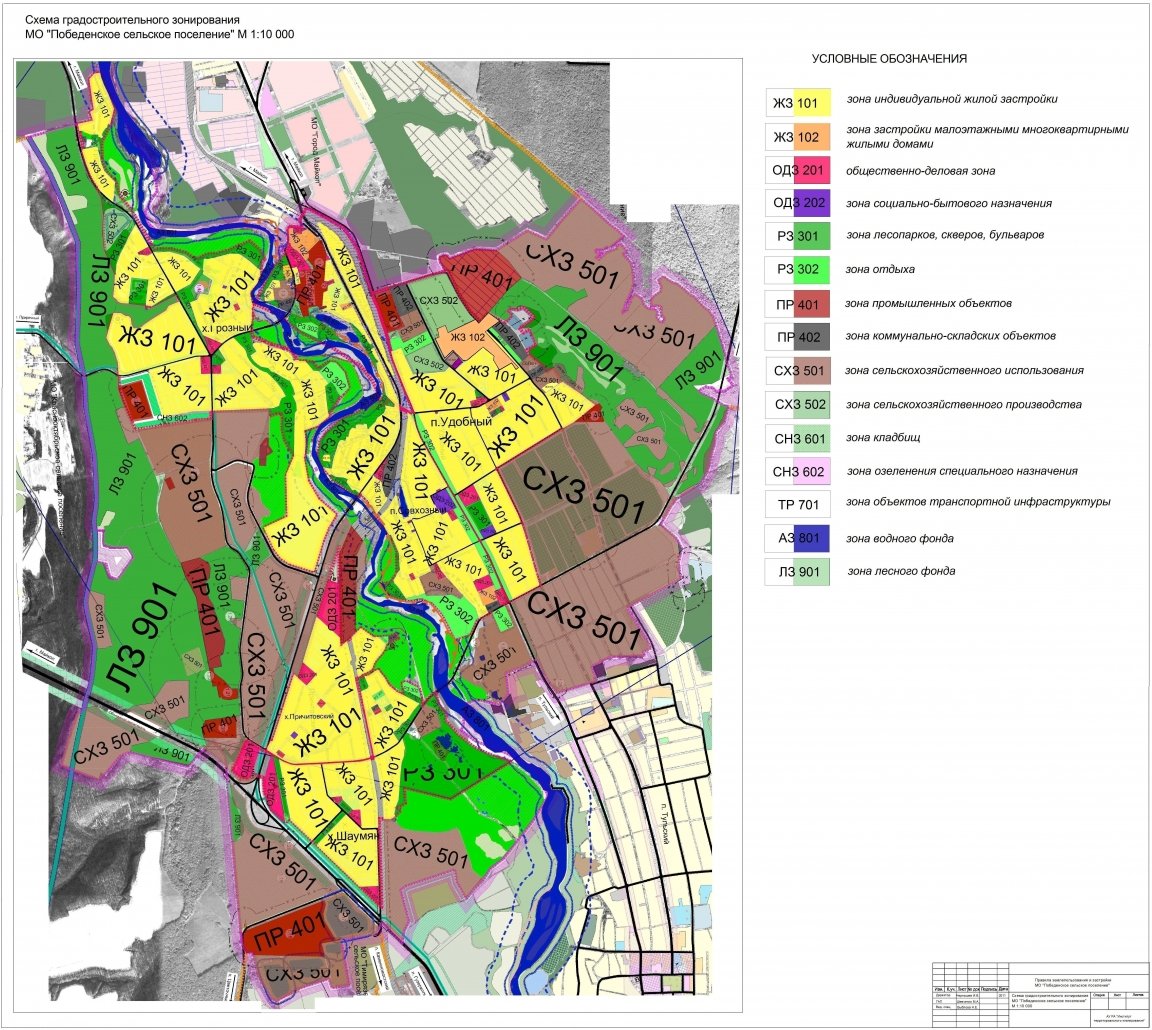Click the title block stamp at bottom right
The height and width of the screenshot is (1030, 1152).
pos(1041,994)
